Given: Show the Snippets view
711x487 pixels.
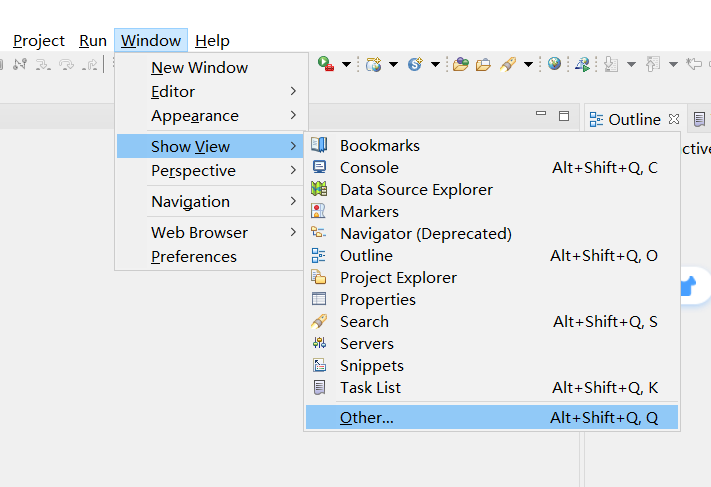Looking at the screenshot, I should pos(492,365).
